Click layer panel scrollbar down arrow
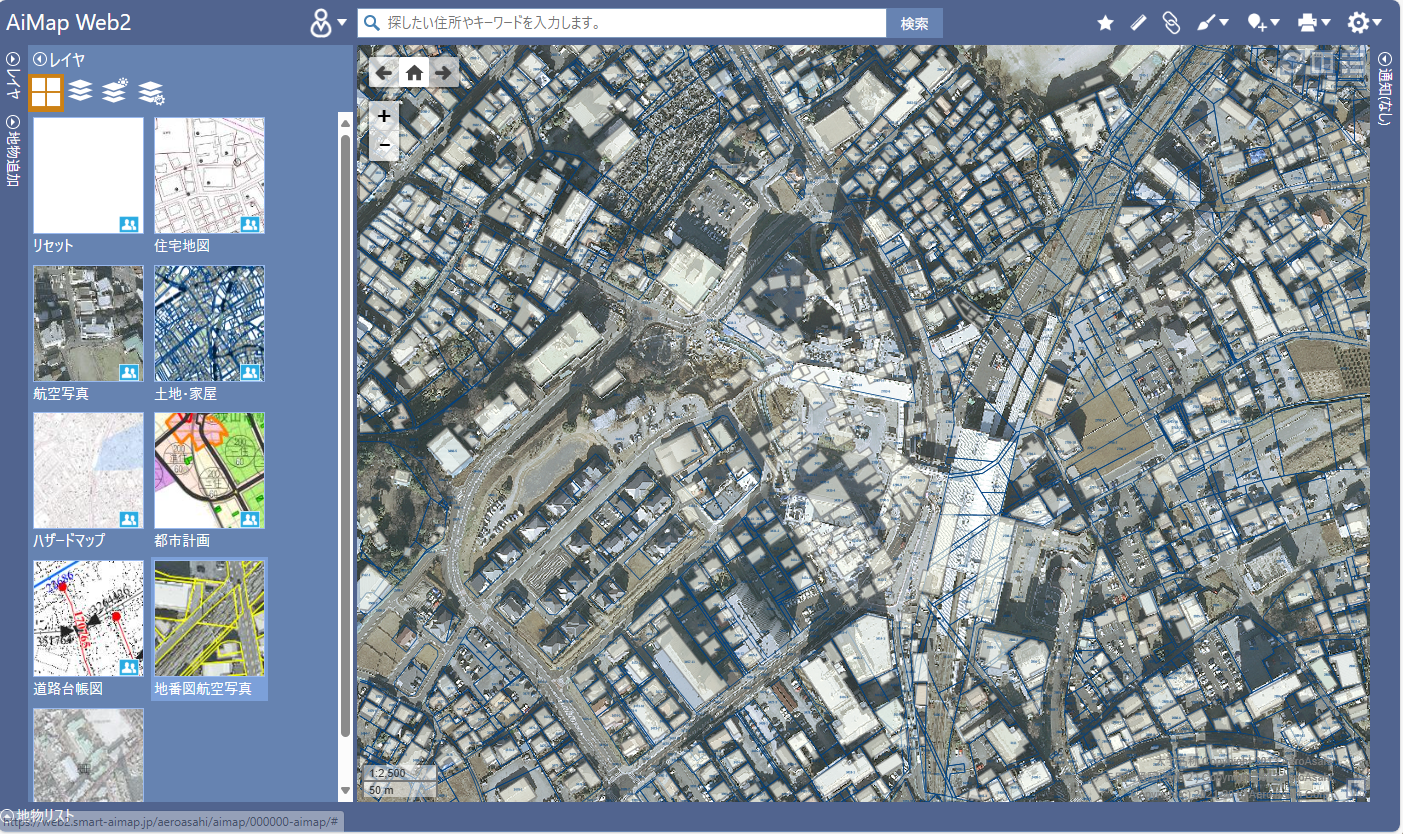 [x=346, y=791]
